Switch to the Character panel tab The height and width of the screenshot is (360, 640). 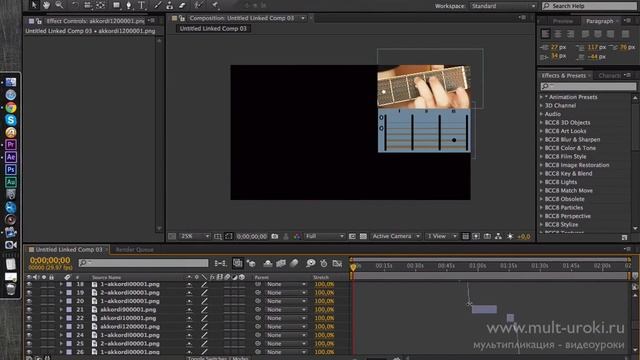point(609,76)
